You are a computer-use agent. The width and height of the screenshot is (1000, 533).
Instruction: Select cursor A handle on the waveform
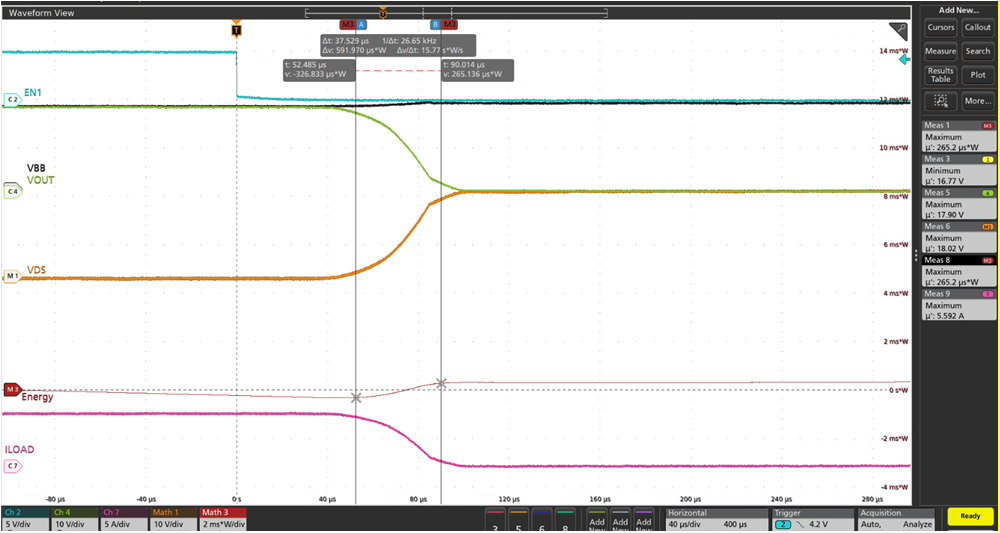click(x=361, y=23)
